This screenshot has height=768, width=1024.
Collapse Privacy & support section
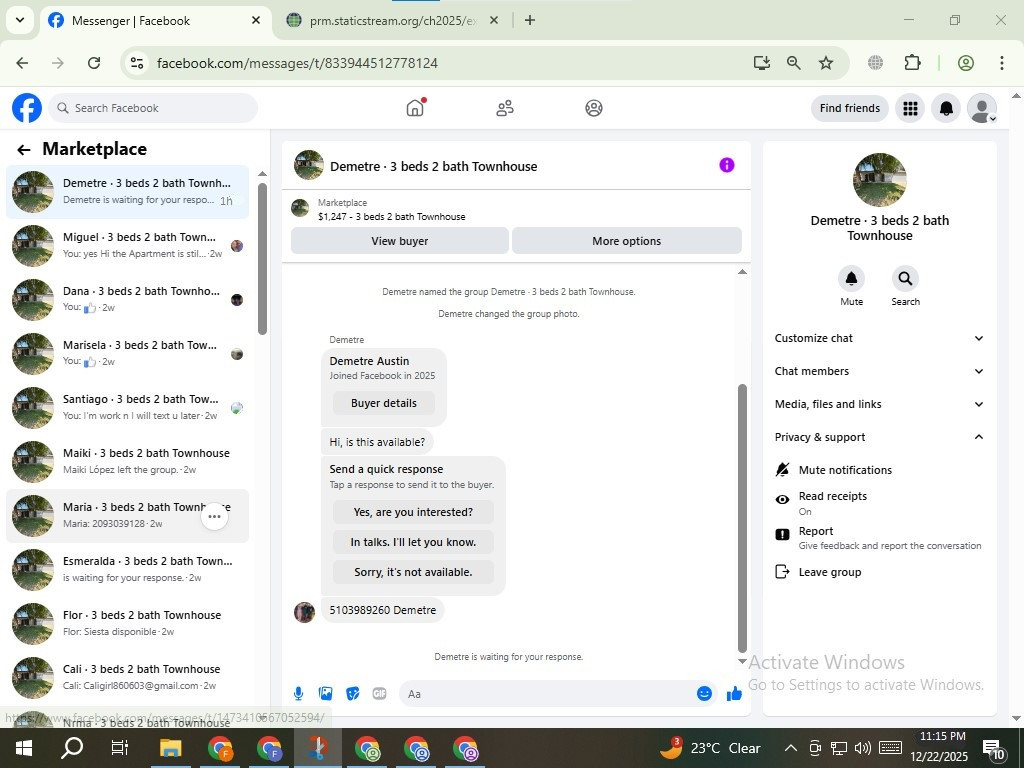(x=879, y=437)
